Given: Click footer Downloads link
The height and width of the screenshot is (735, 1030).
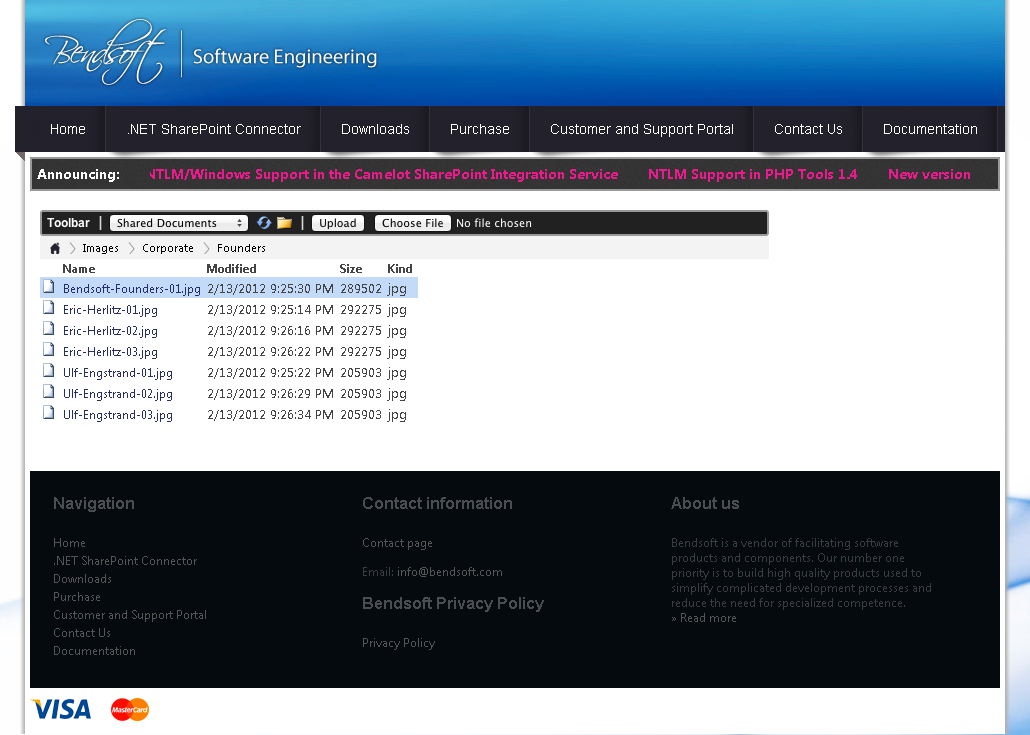Looking at the screenshot, I should coord(82,579).
